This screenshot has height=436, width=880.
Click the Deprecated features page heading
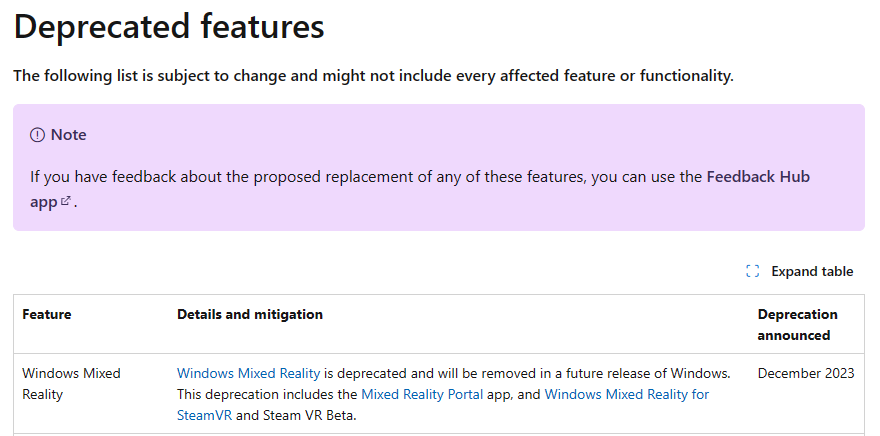tap(169, 26)
